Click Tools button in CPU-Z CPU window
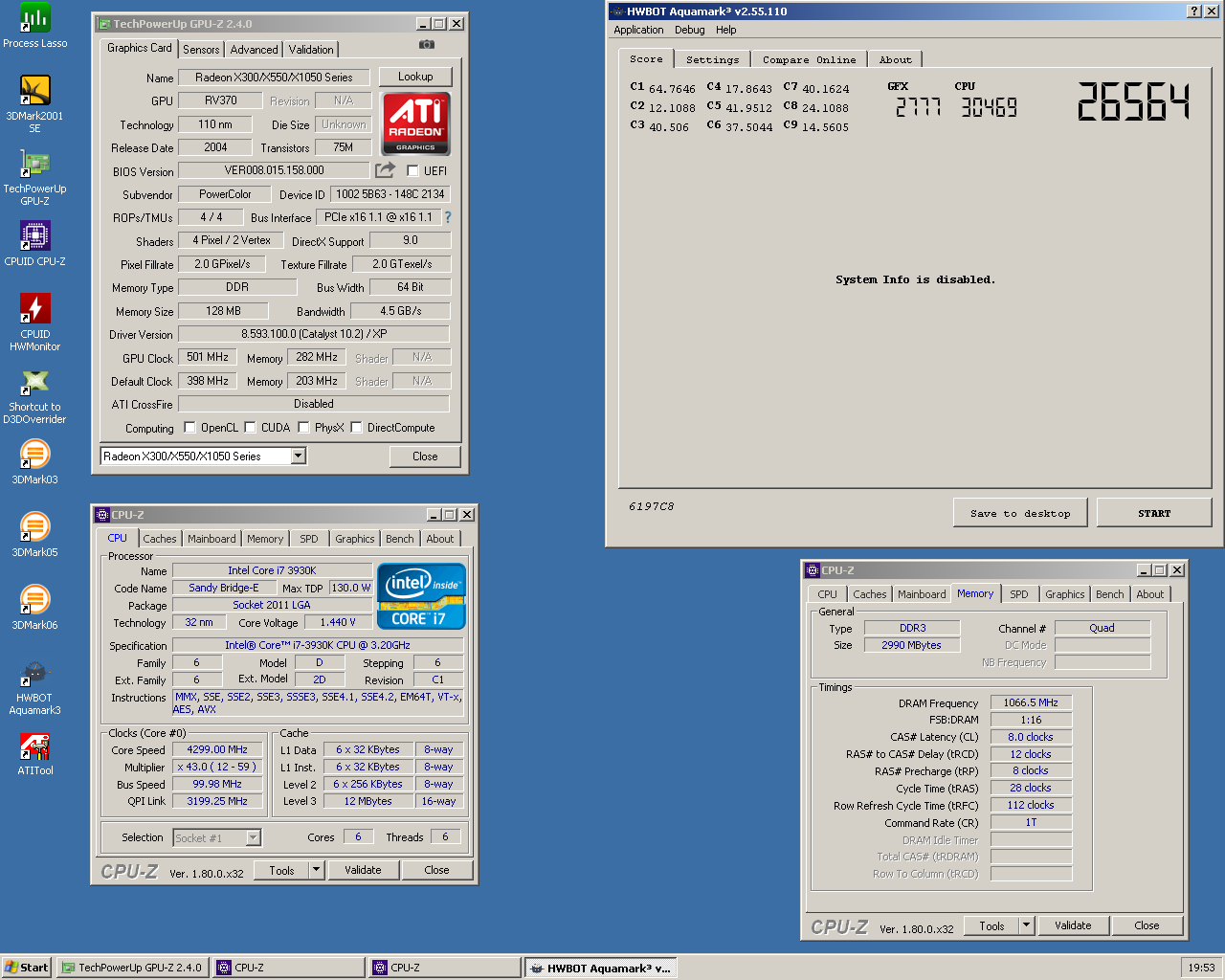 click(x=281, y=870)
